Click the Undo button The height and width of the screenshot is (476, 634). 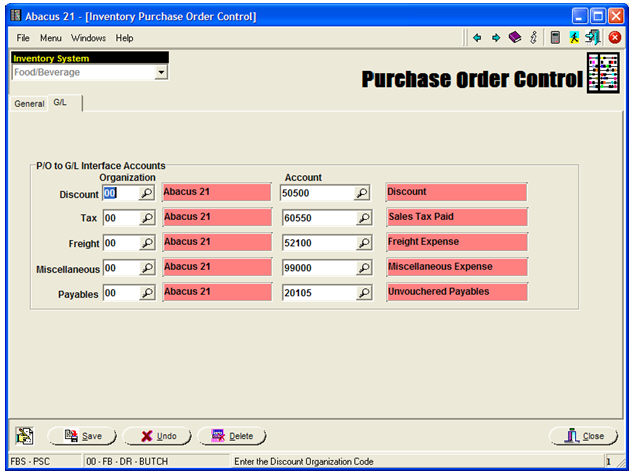(x=158, y=436)
